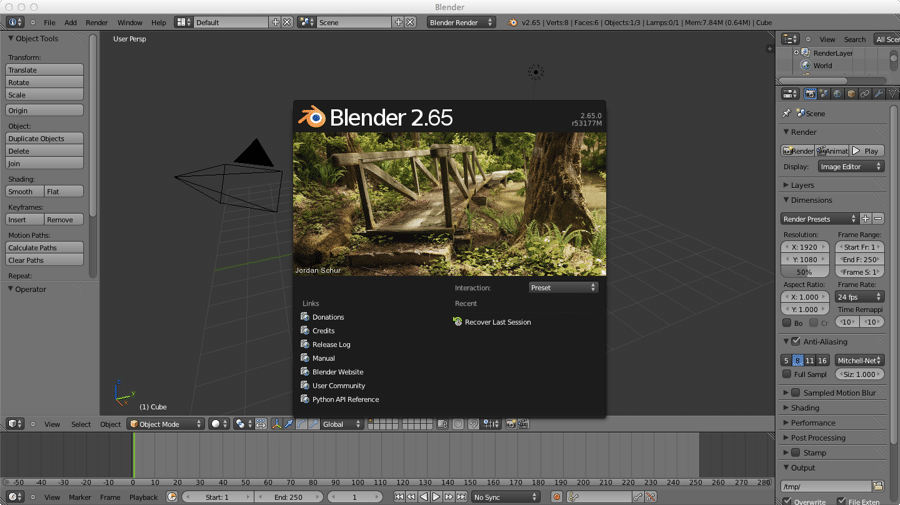Jump to the timeline's first frame
The height and width of the screenshot is (505, 900).
(399, 497)
